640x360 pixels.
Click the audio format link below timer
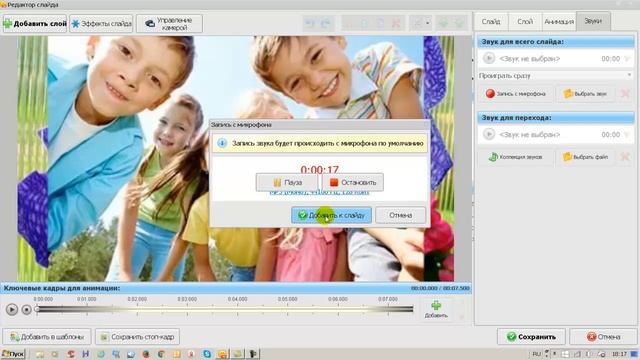pyautogui.click(x=319, y=193)
